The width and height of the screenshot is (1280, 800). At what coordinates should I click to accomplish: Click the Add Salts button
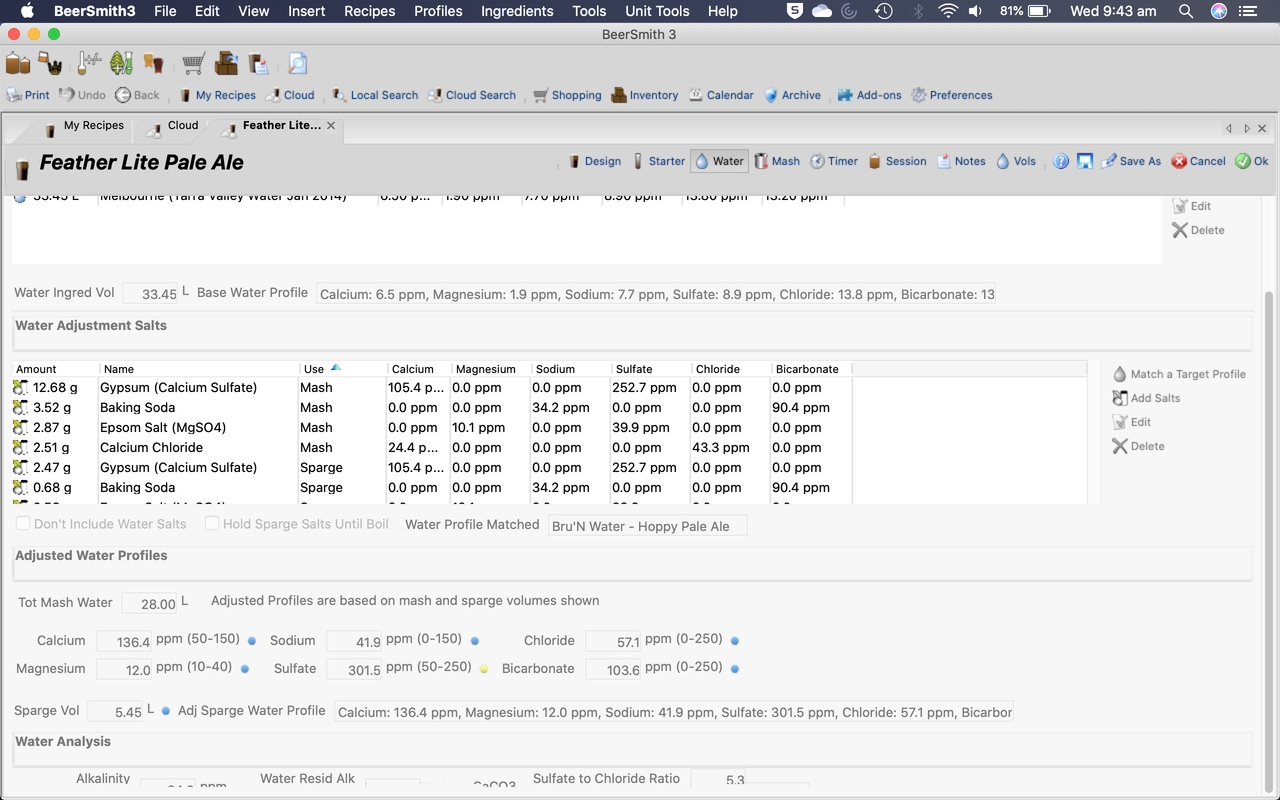(1146, 398)
